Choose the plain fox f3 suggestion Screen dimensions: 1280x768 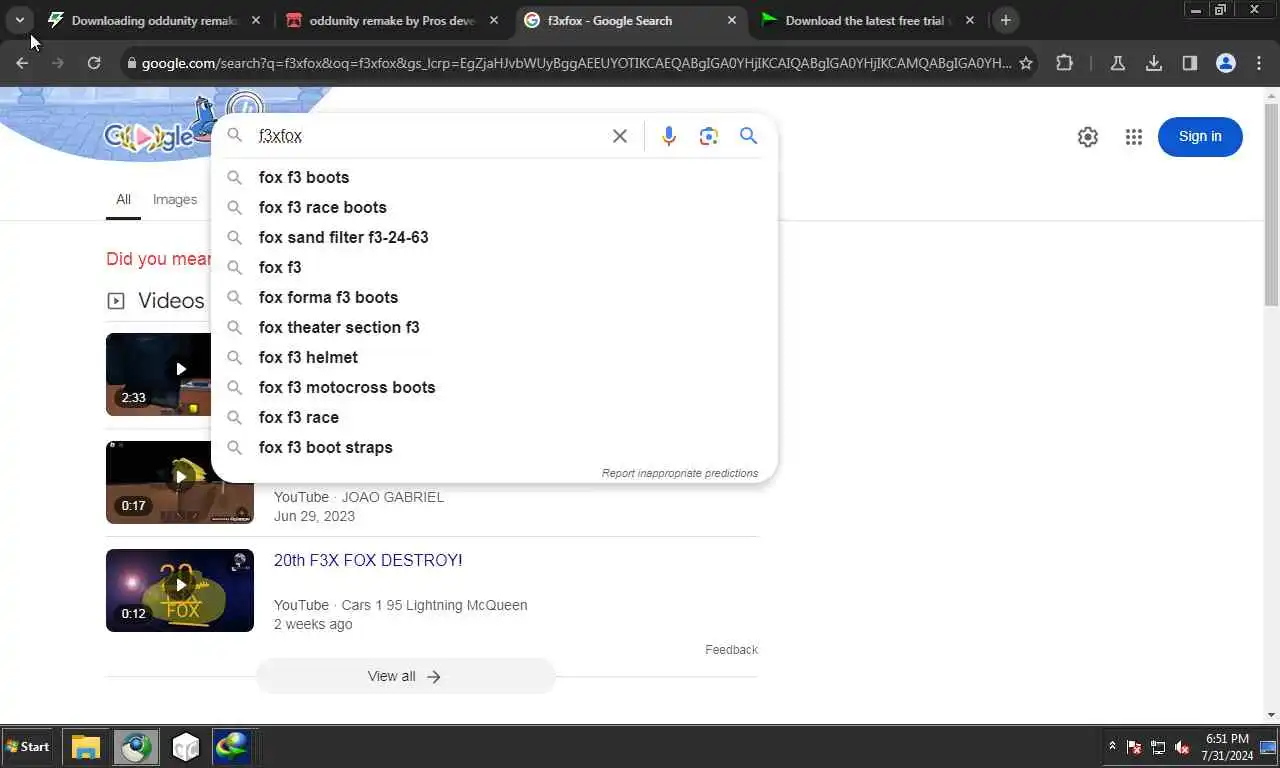pos(494,267)
